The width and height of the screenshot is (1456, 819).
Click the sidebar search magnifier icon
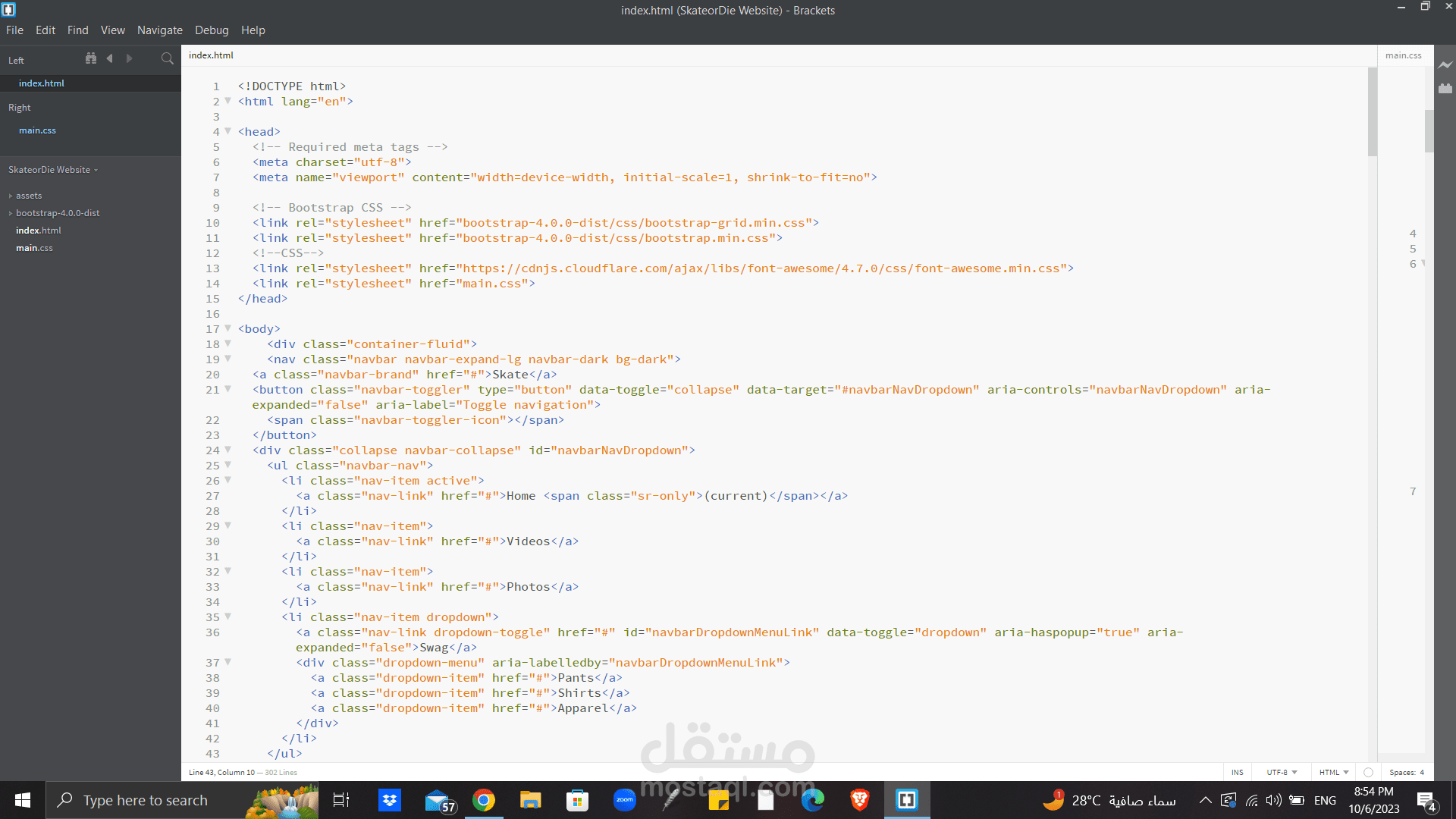tap(167, 58)
